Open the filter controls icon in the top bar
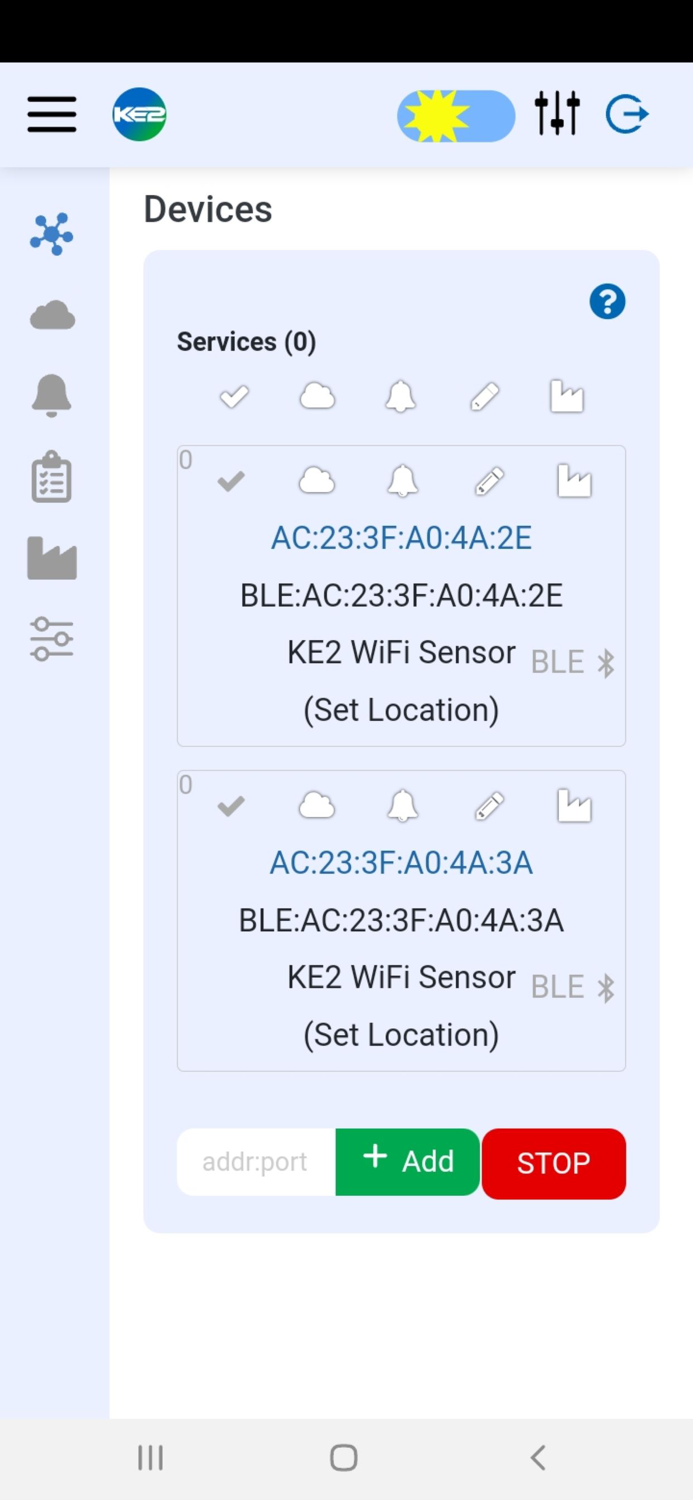The height and width of the screenshot is (1500, 693). tap(557, 114)
